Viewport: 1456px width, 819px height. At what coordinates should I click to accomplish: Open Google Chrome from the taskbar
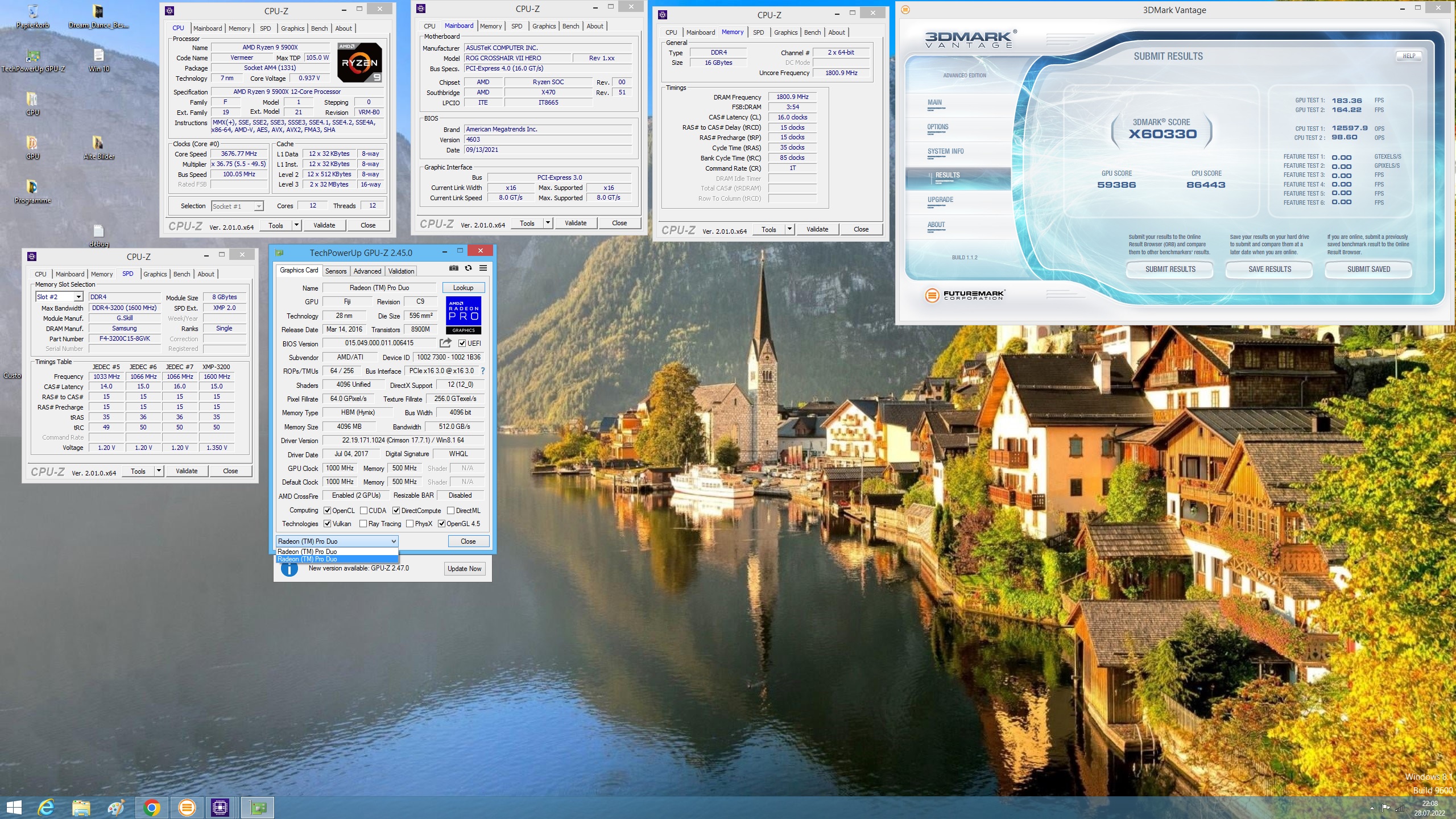coord(151,808)
